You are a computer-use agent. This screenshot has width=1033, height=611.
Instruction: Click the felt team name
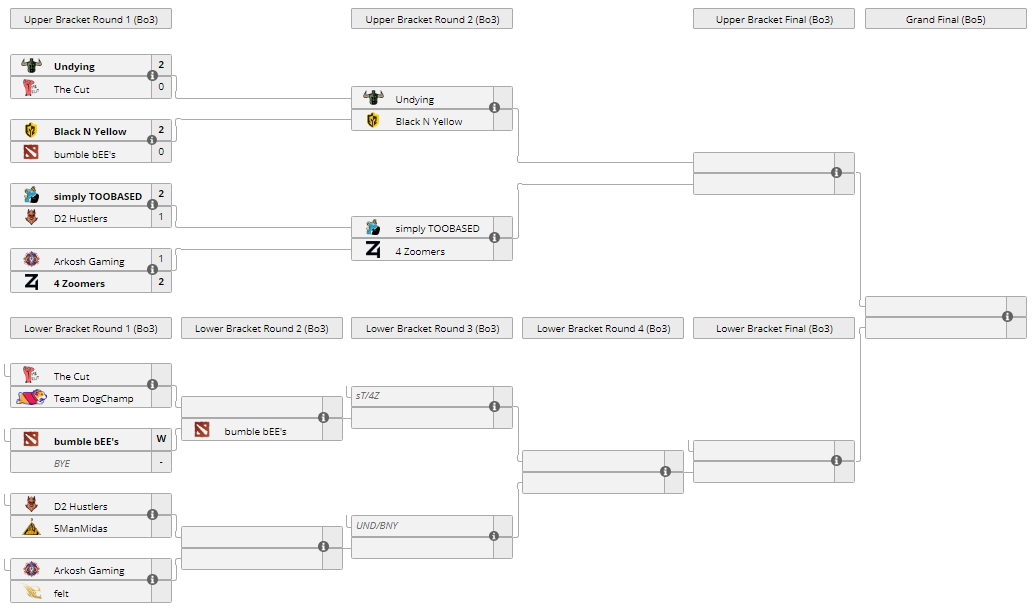(61, 593)
